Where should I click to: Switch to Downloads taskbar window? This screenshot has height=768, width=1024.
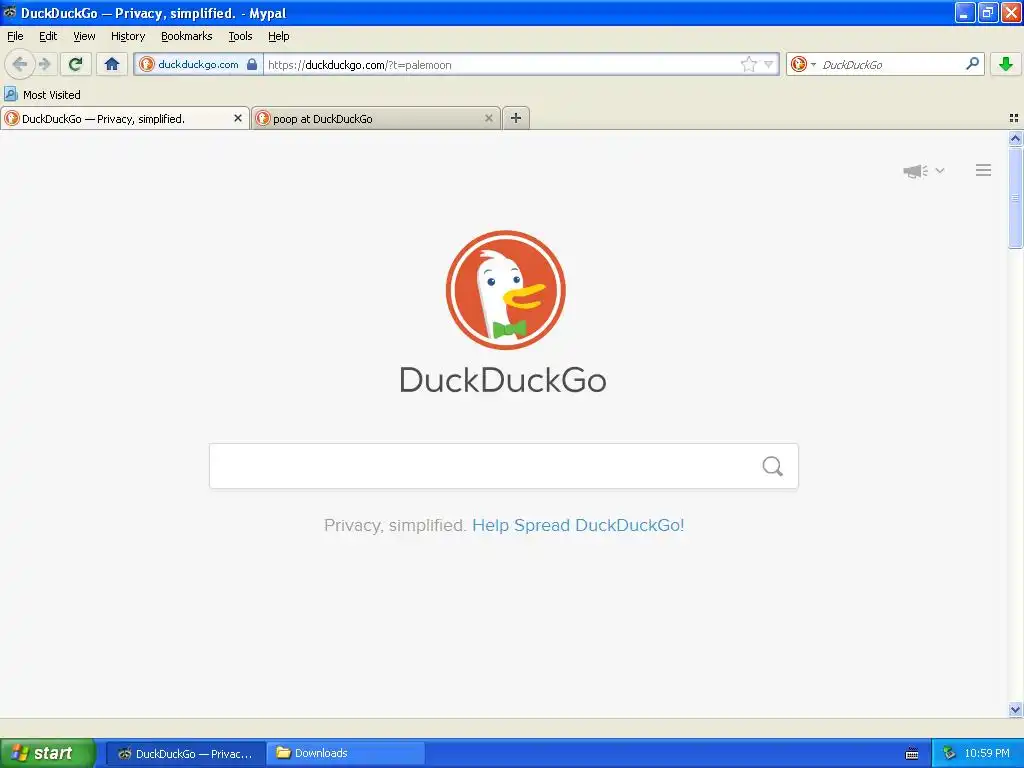click(346, 753)
